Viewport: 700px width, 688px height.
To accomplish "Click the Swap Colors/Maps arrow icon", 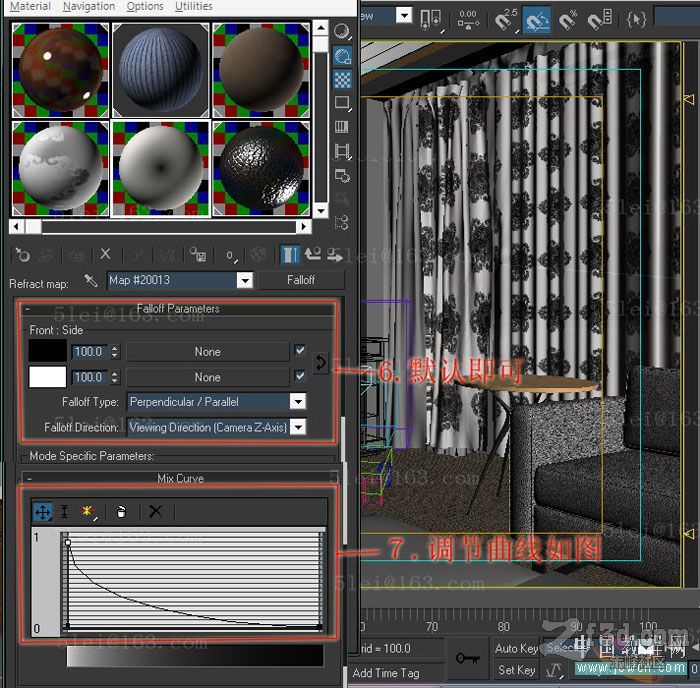I will click(320, 364).
